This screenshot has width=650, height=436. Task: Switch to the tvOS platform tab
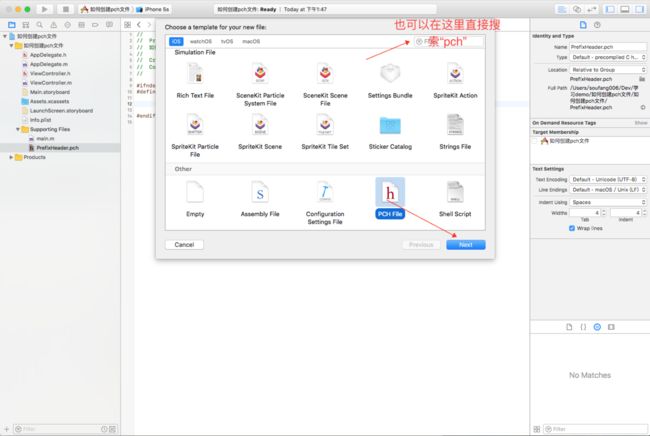click(227, 41)
